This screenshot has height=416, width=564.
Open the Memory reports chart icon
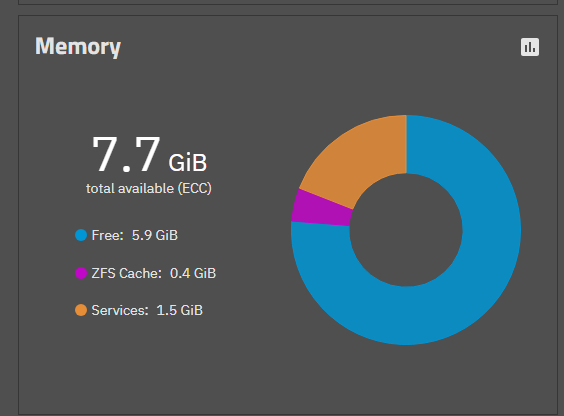tap(530, 47)
